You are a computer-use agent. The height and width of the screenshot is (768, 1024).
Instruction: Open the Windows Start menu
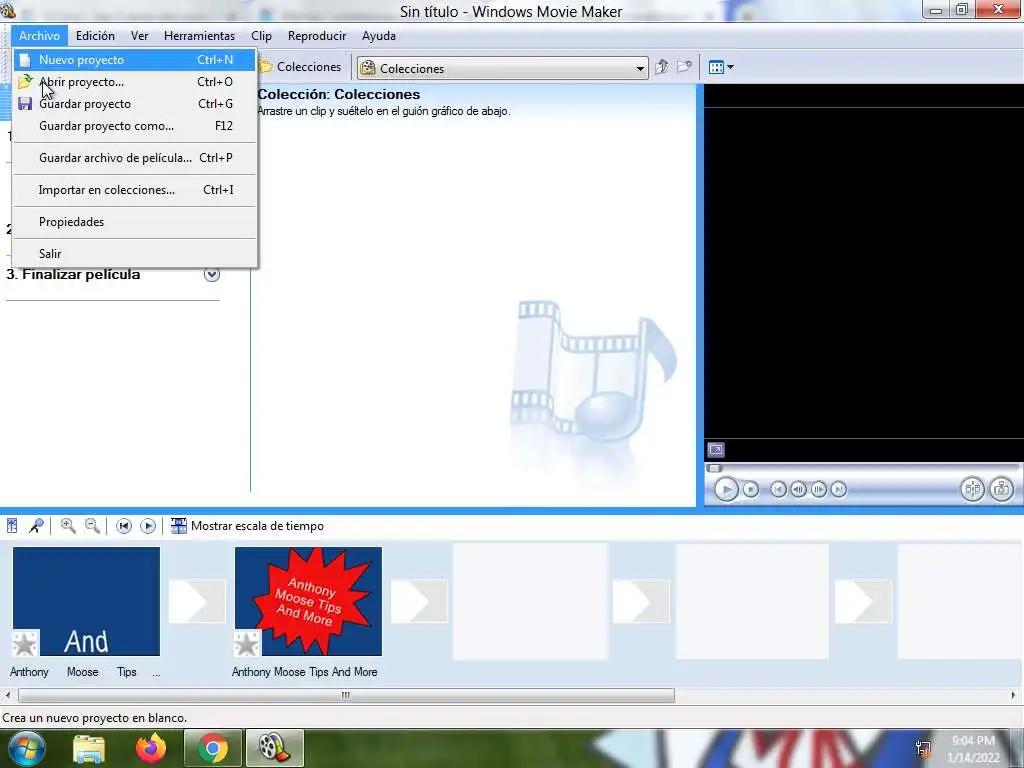26,748
